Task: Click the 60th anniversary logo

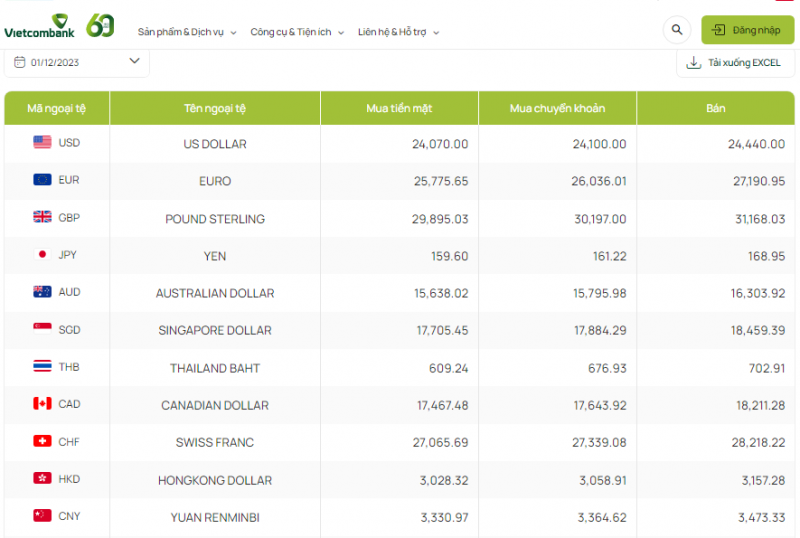Action: point(101,26)
